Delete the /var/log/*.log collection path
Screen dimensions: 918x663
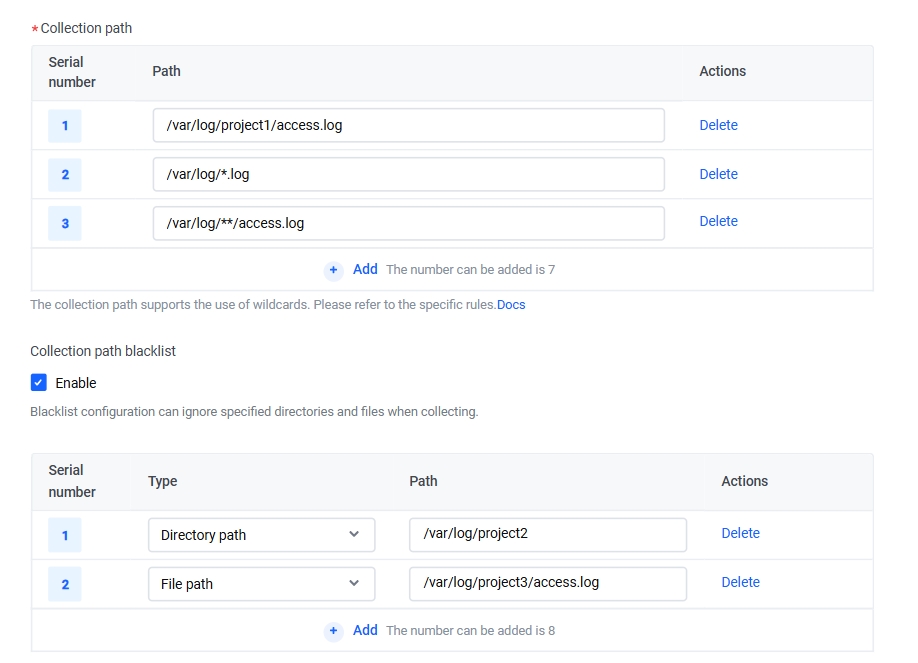(718, 174)
